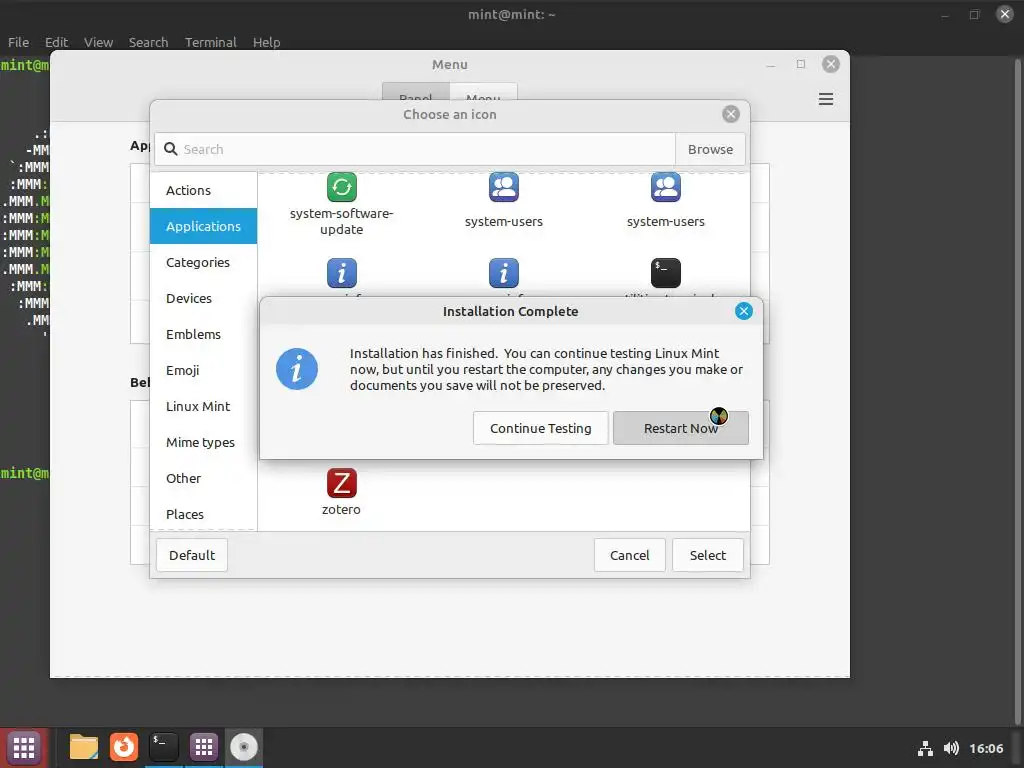Open the hamburger menu in the Menu window
This screenshot has width=1024, height=768.
point(825,99)
